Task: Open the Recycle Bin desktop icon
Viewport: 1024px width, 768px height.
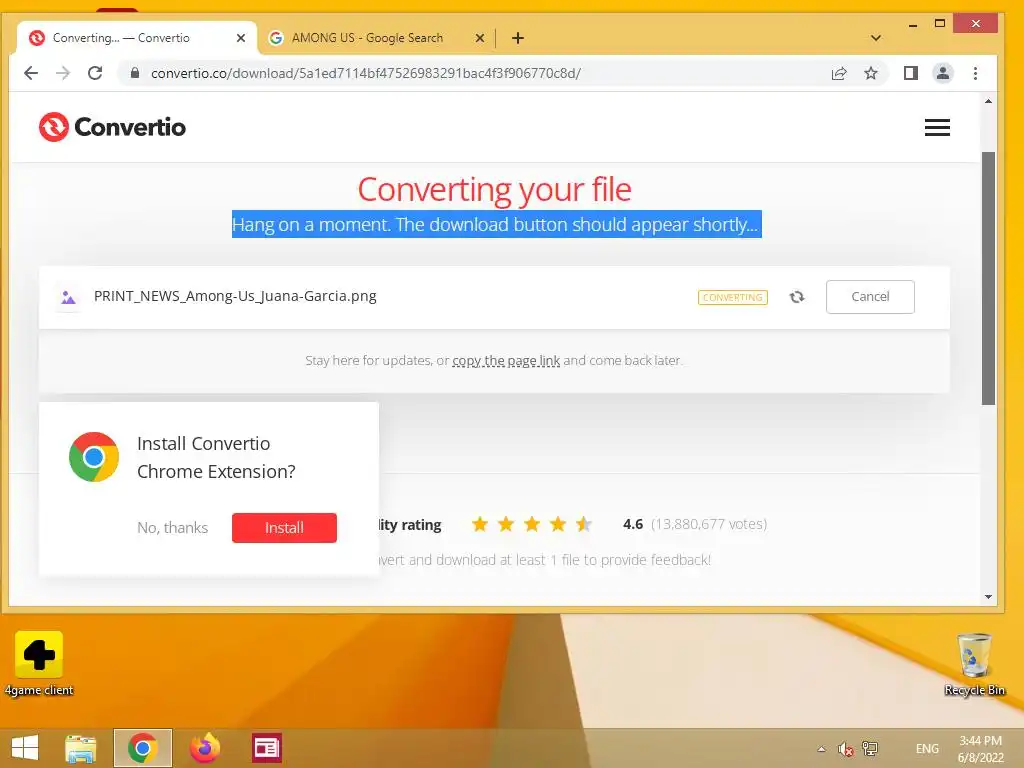Action: tap(974, 664)
